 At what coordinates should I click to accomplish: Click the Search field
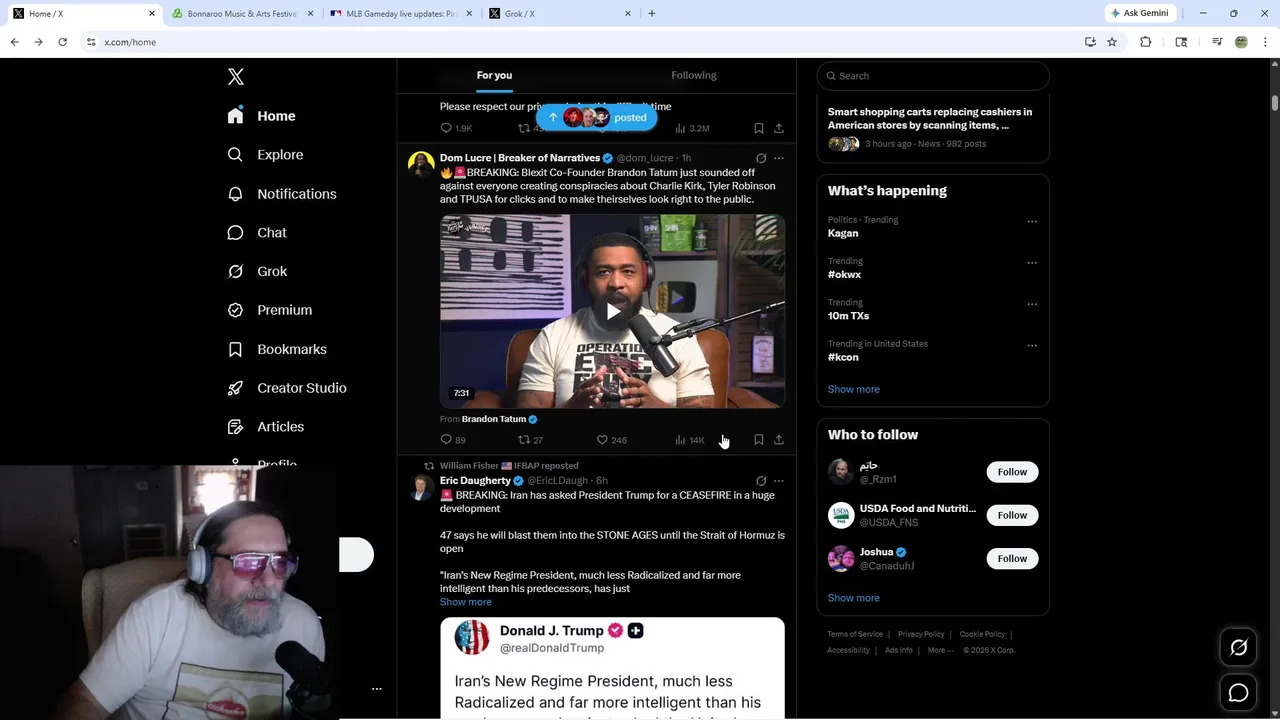point(933,76)
